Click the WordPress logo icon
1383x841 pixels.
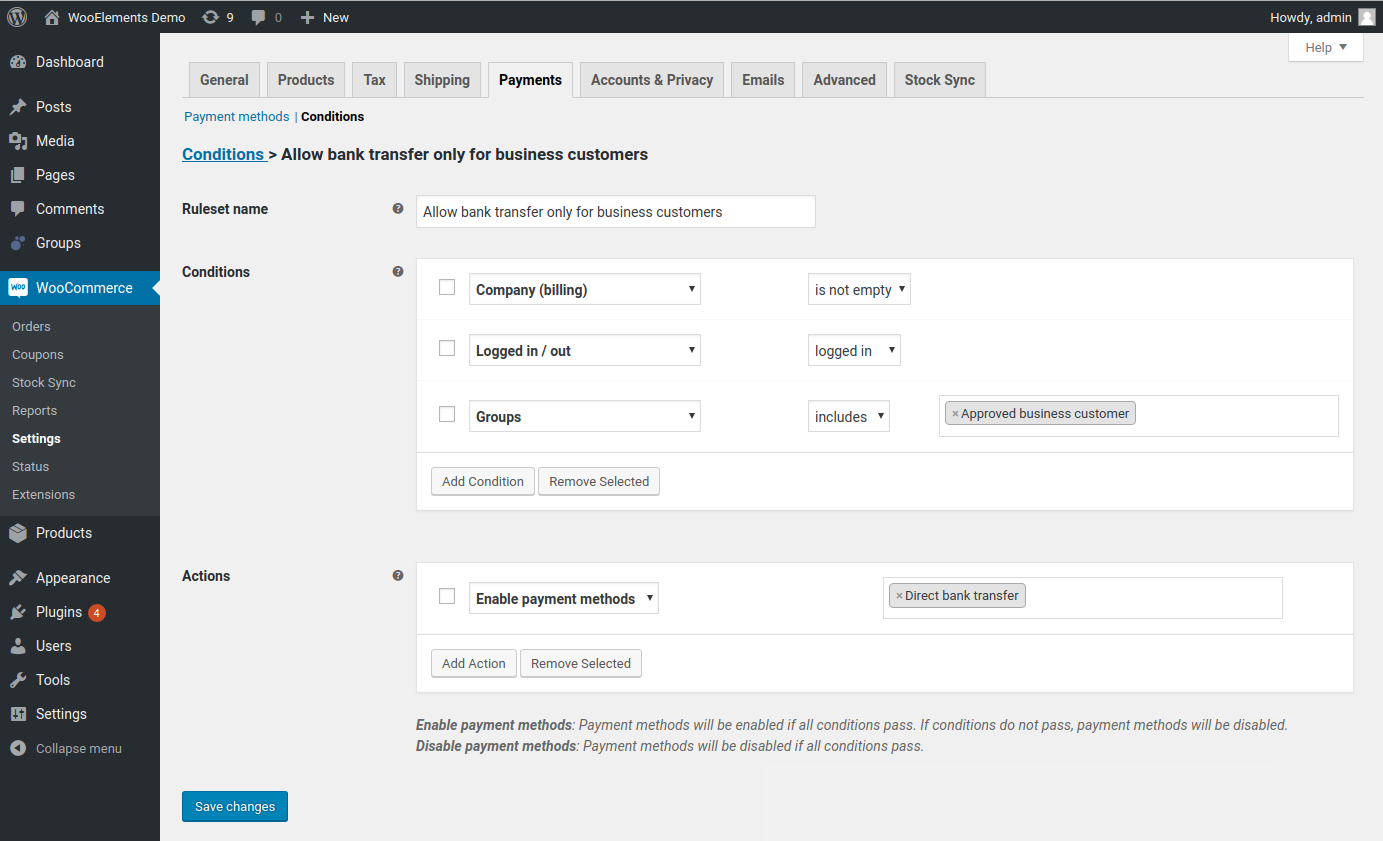(17, 17)
